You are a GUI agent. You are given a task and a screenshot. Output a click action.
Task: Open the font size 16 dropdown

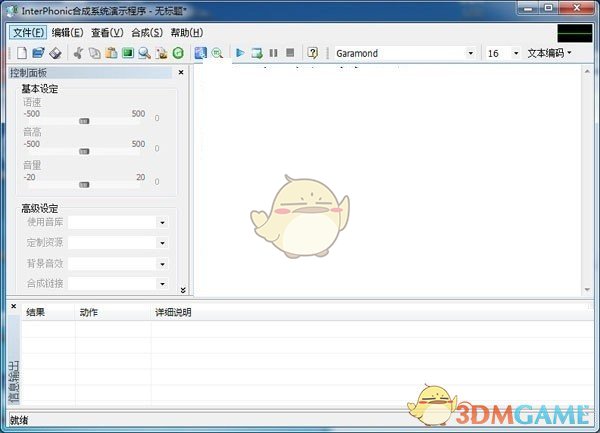tap(516, 53)
